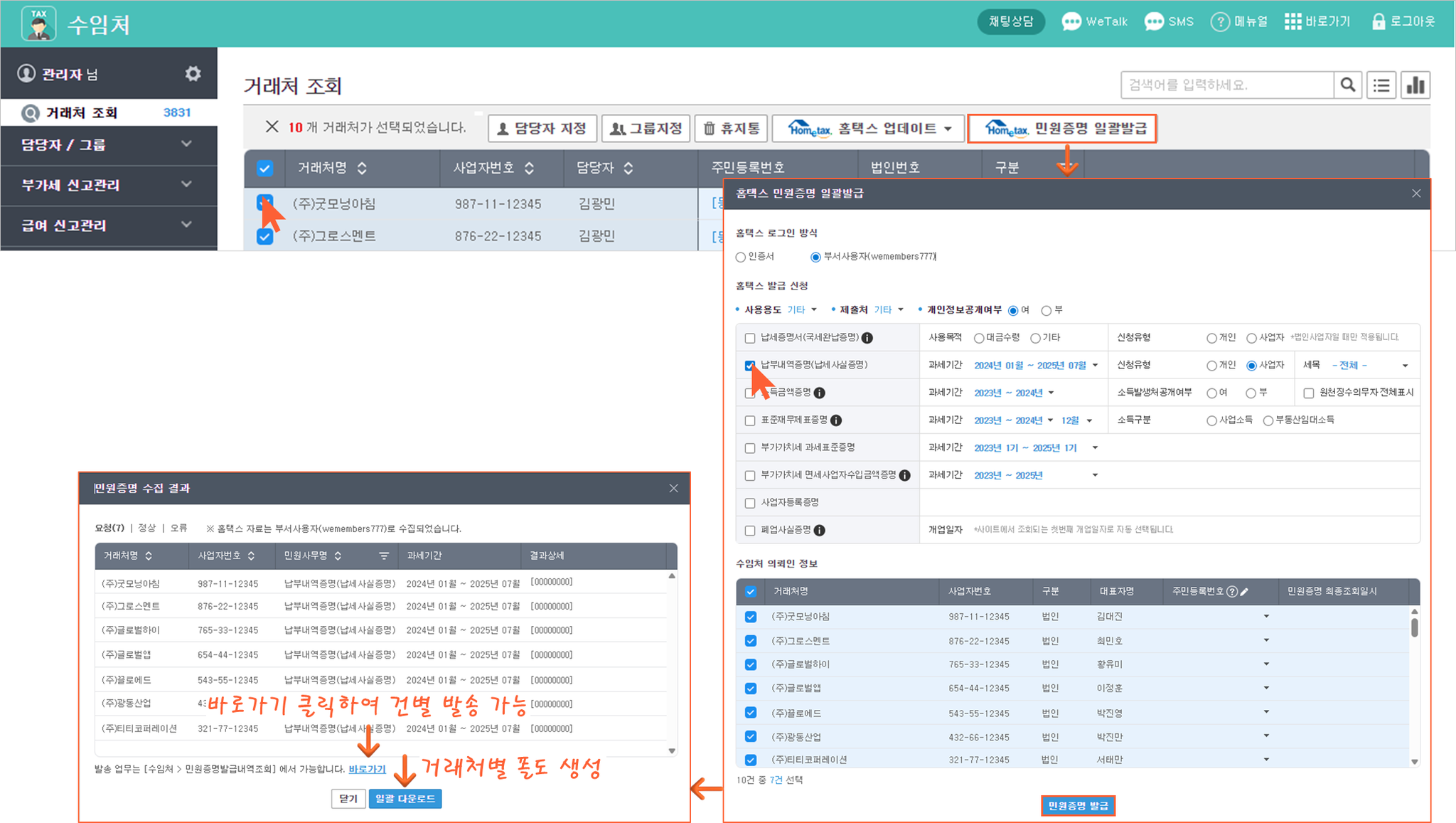Open WeTalk chat icon
1456x823 pixels.
pos(1071,21)
